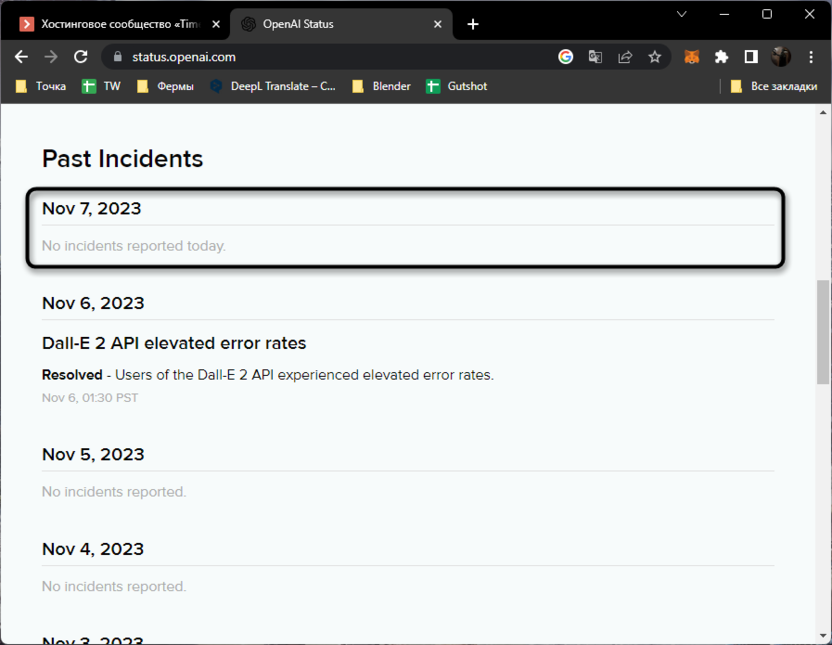Maximize the browser window
Screen dimensions: 832x645
[x=767, y=14]
